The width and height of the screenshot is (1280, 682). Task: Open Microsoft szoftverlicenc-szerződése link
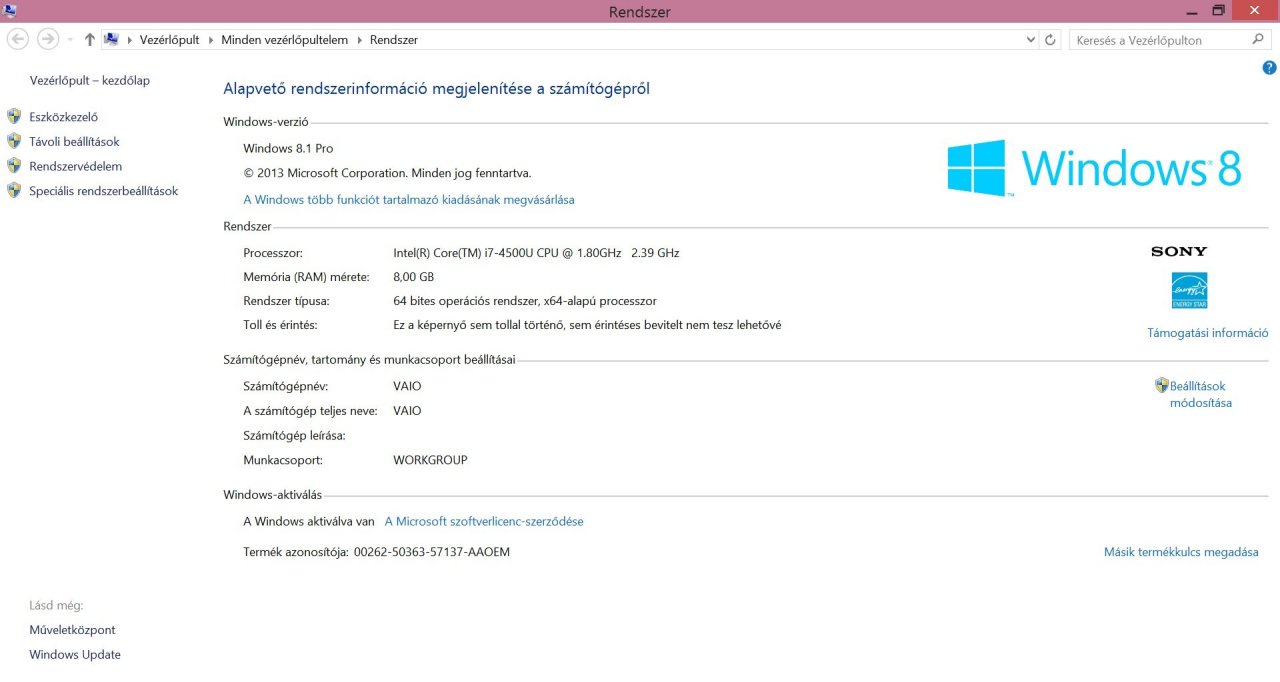pyautogui.click(x=484, y=522)
